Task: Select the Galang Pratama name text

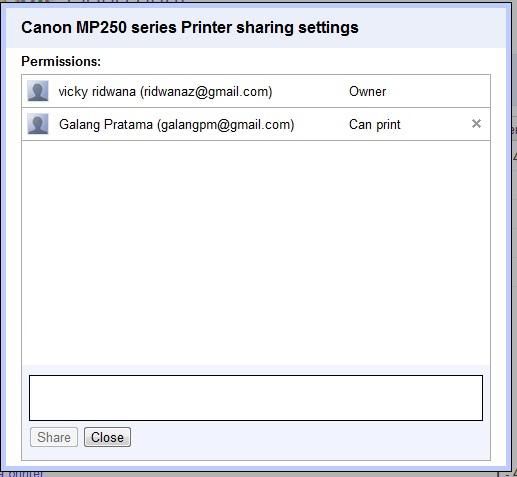Action: click(106, 125)
